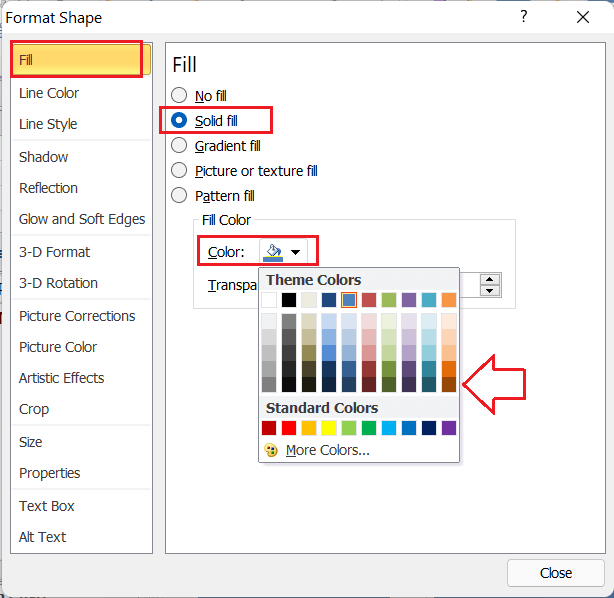
Task: Pick darkest orange shade in last row
Action: coord(449,385)
